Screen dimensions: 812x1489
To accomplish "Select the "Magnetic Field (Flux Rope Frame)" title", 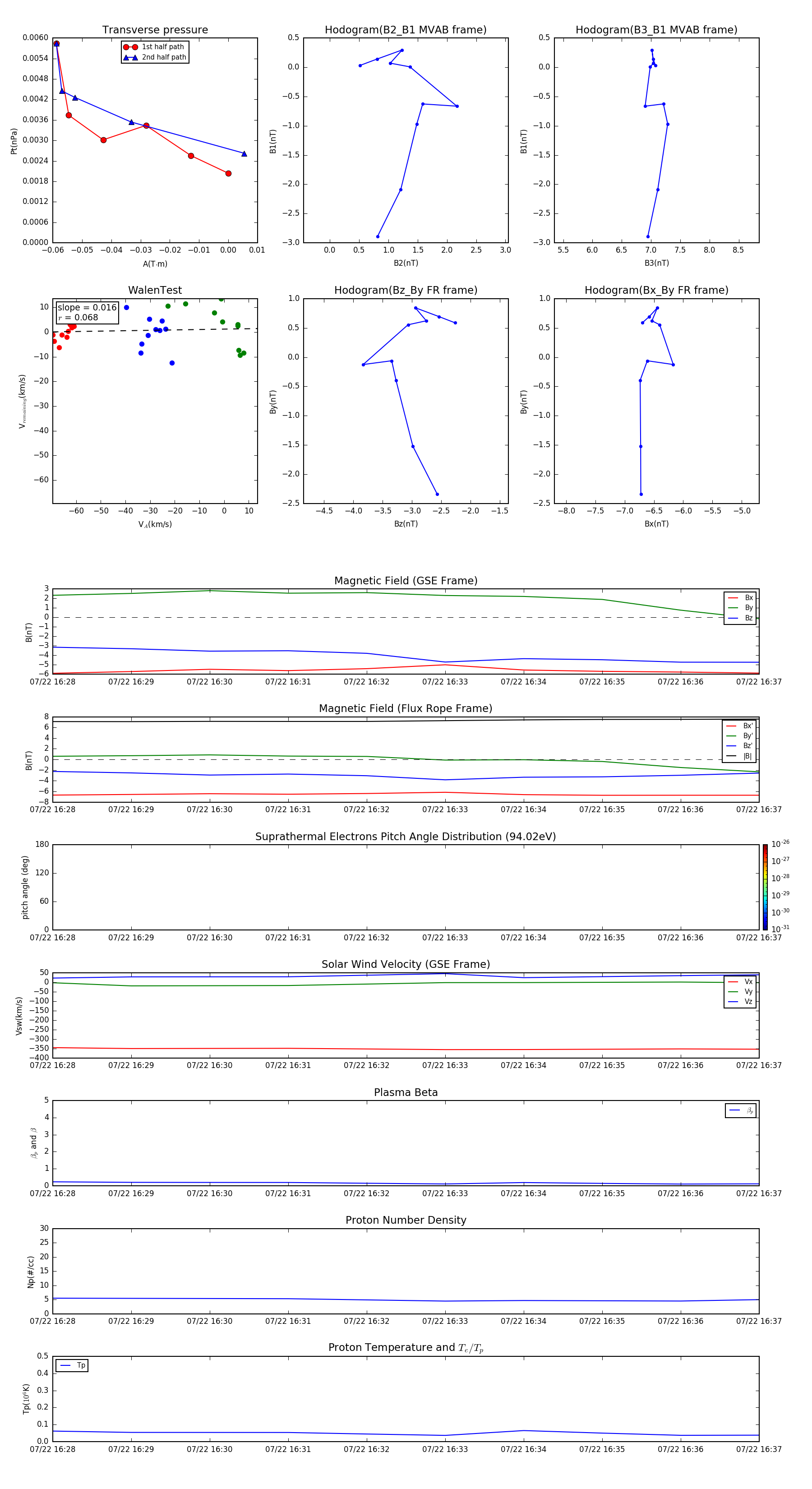I will pyautogui.click(x=406, y=709).
